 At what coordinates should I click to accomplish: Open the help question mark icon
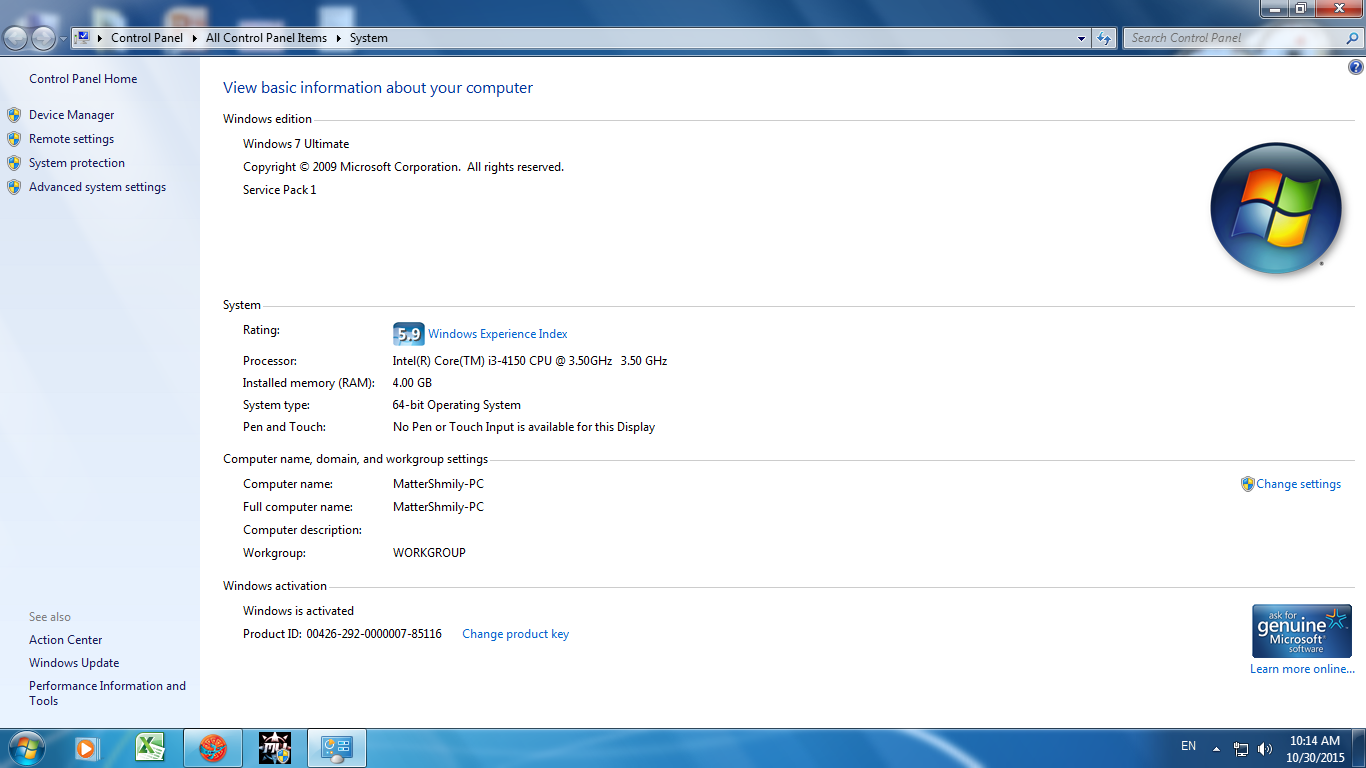pos(1355,68)
